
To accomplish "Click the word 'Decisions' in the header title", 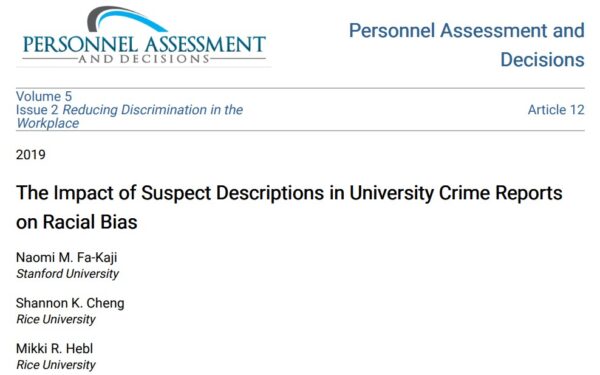I will click(542, 60).
